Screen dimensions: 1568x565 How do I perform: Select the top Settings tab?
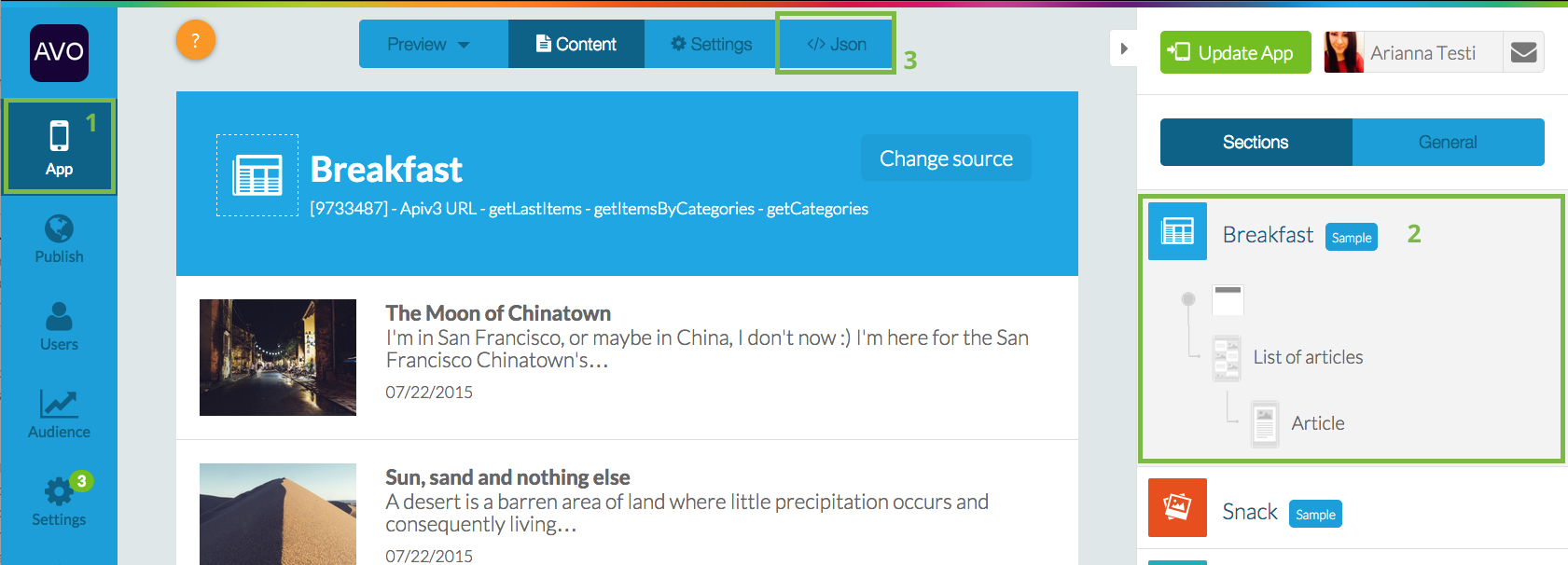pos(711,44)
